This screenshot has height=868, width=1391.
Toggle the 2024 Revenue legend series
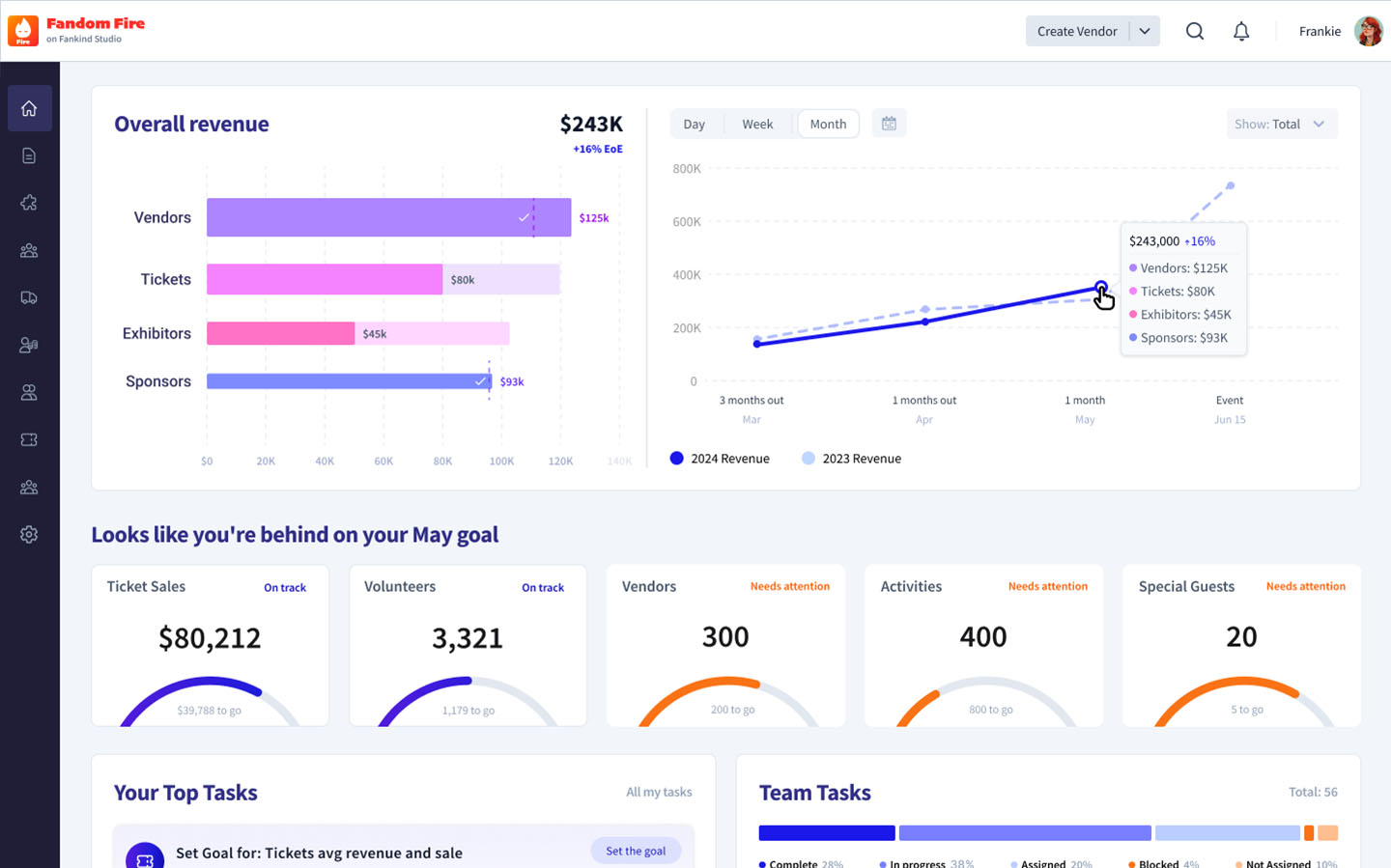tap(721, 459)
